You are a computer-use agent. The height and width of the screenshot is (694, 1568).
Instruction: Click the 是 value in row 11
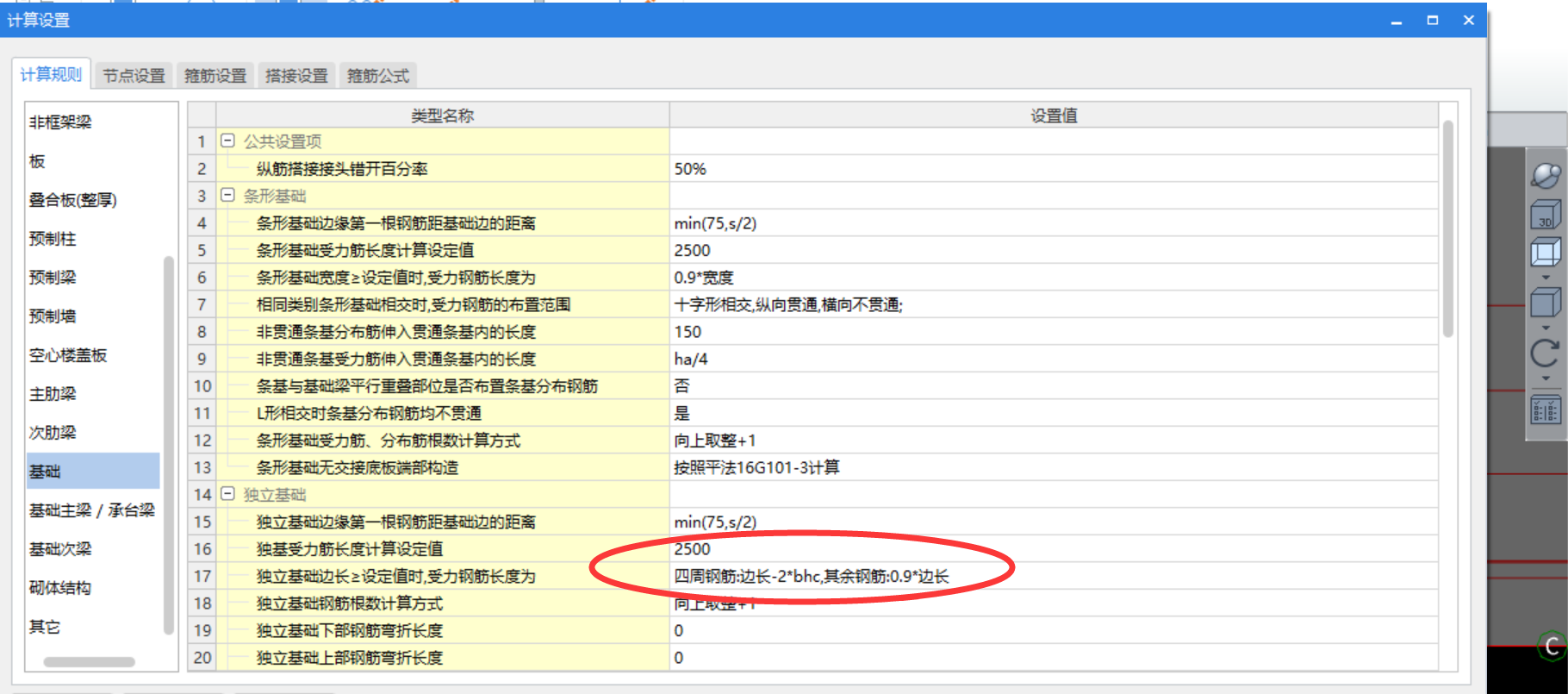tap(1054, 413)
